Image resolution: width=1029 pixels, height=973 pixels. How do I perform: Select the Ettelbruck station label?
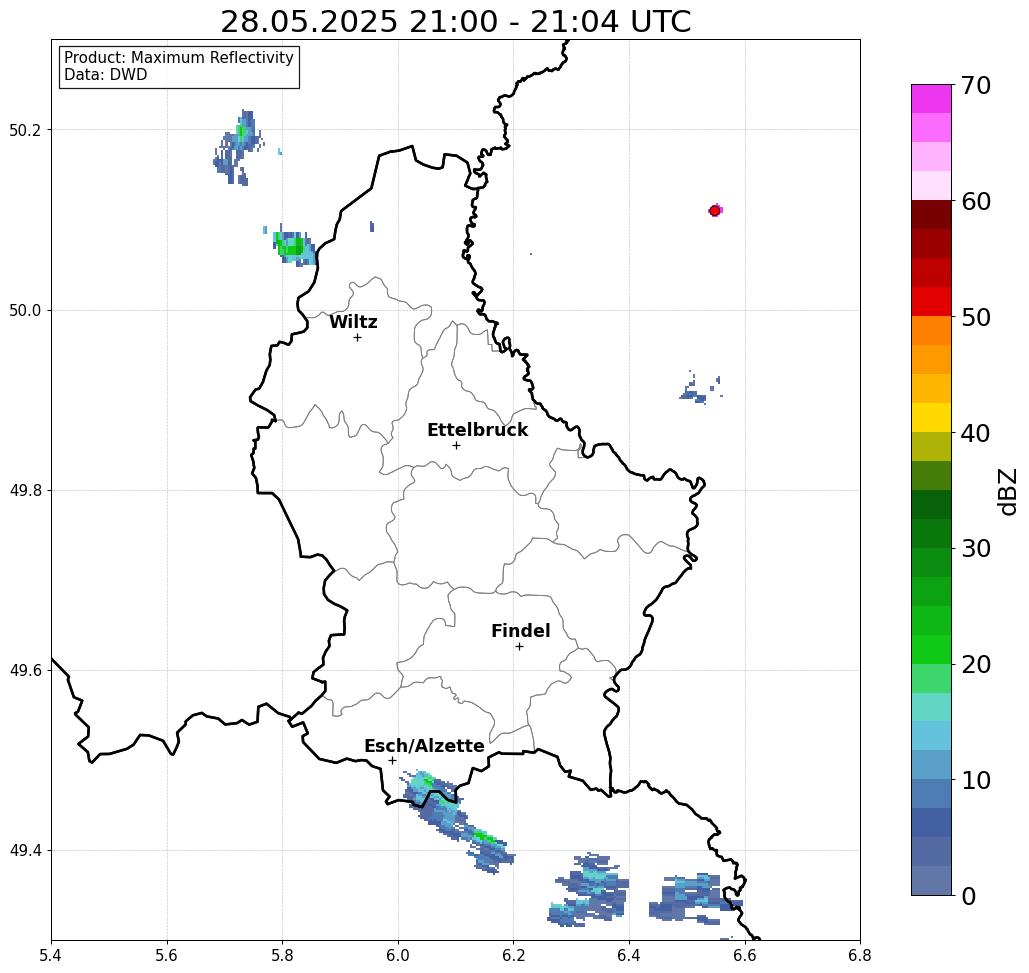(477, 430)
